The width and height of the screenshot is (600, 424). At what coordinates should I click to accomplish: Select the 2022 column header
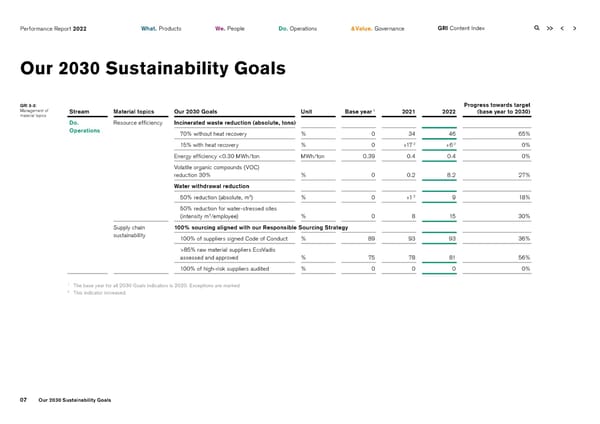449,112
